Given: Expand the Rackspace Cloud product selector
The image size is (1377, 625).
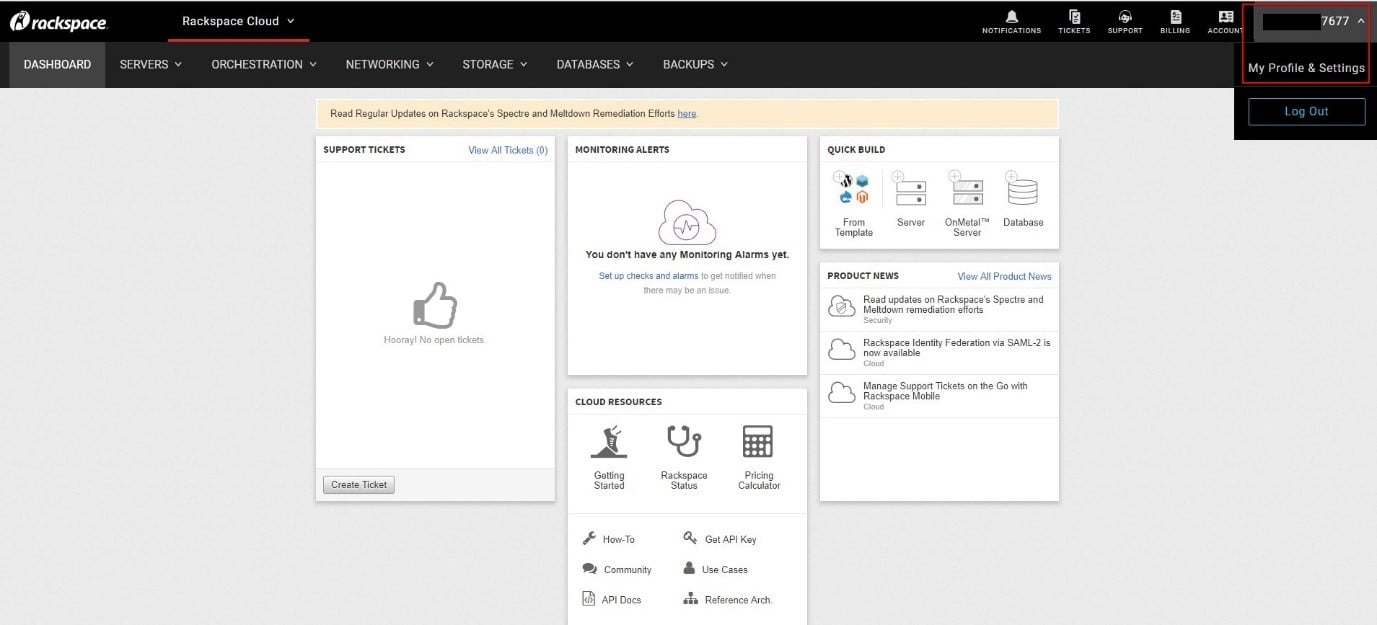Looking at the screenshot, I should click(237, 21).
